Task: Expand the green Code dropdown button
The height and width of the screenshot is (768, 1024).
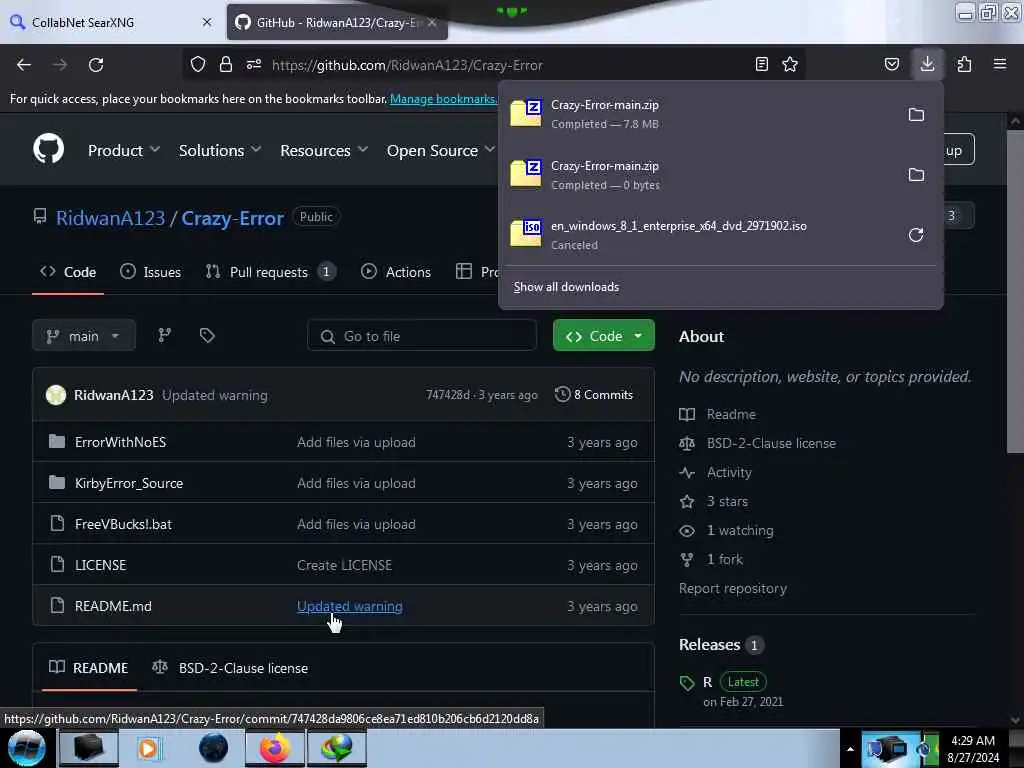Action: pyautogui.click(x=603, y=336)
